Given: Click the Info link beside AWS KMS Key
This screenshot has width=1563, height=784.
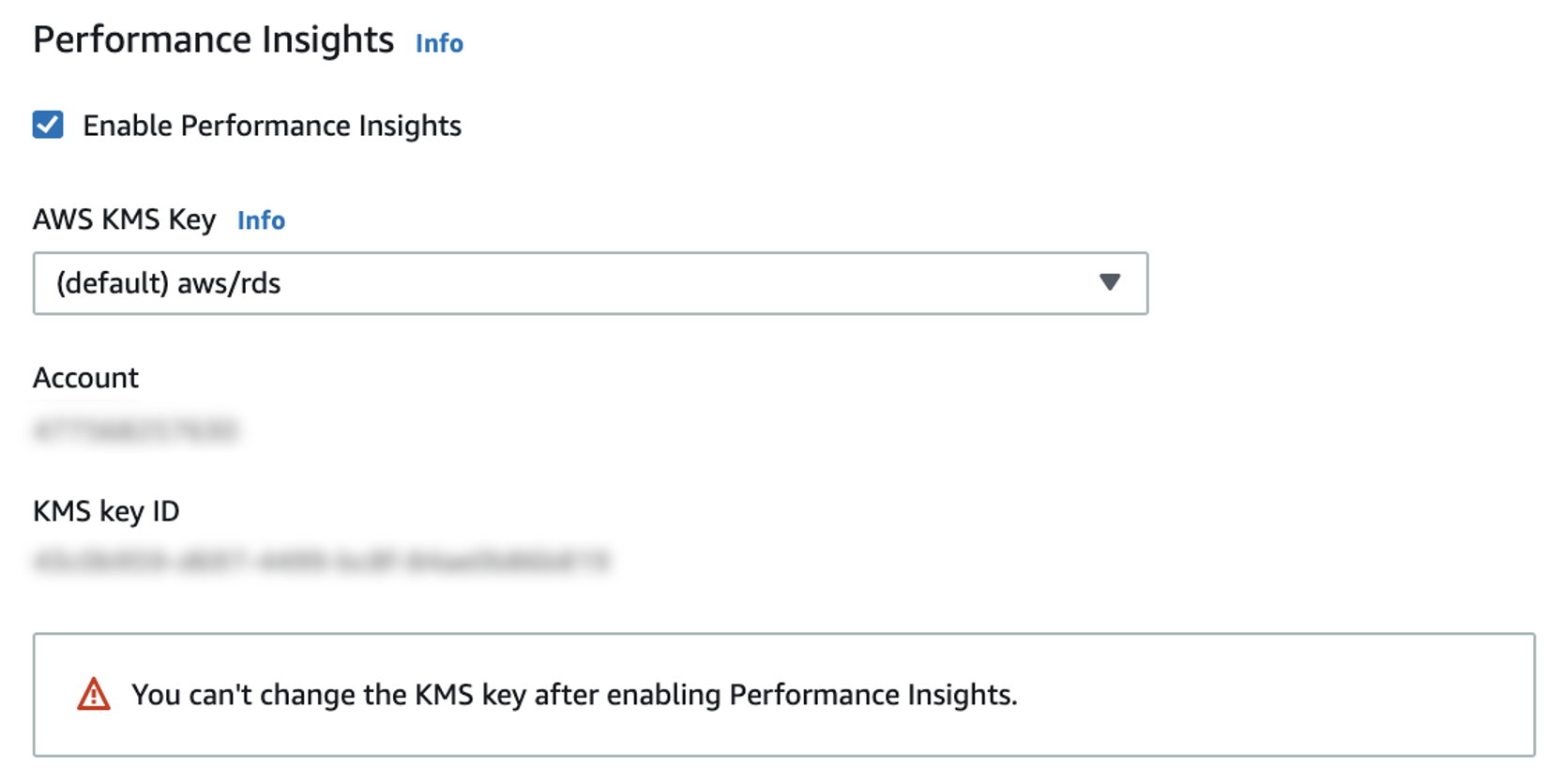Looking at the screenshot, I should 261,220.
